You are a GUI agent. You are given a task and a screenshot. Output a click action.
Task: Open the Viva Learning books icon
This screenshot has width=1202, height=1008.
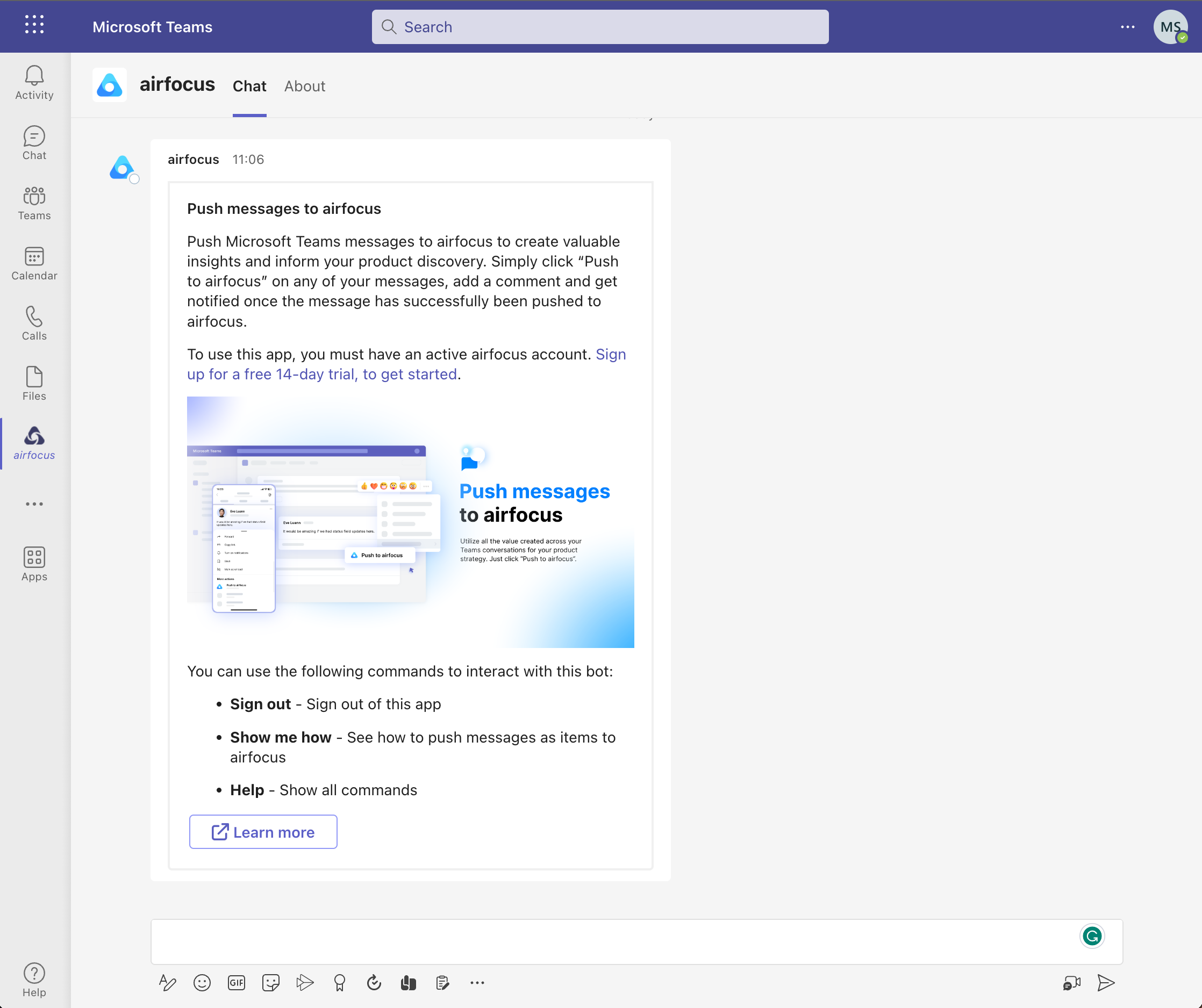pos(408,983)
